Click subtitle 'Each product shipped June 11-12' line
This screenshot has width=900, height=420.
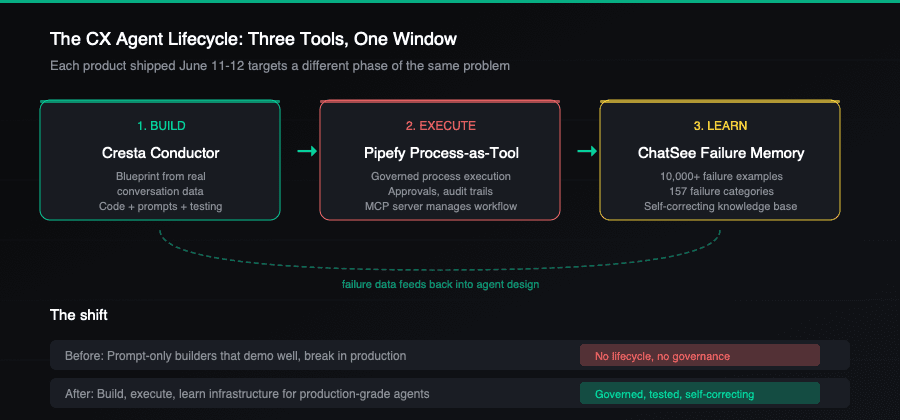pos(280,66)
